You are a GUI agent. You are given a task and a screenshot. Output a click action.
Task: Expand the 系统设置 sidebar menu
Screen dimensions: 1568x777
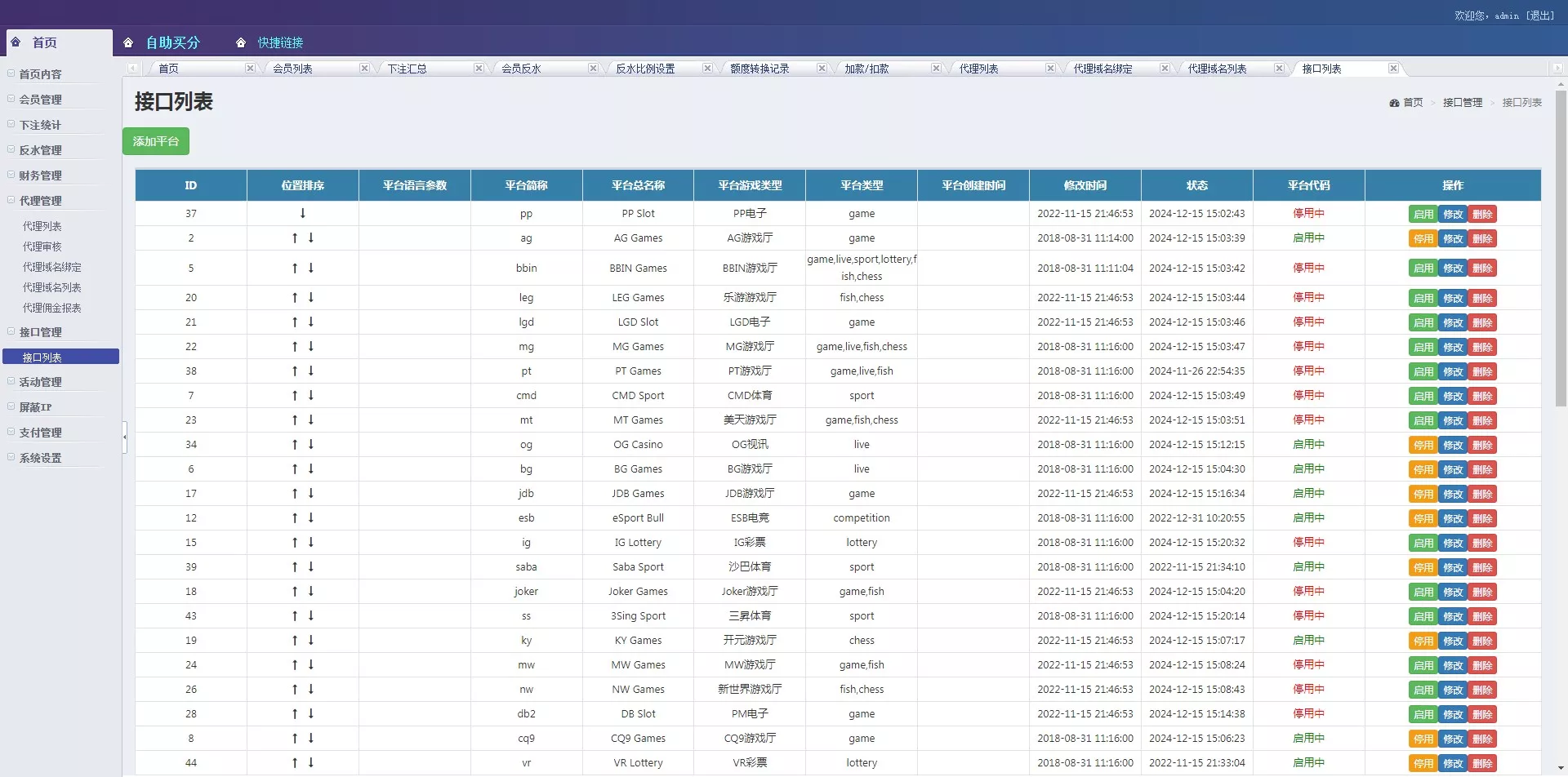tap(41, 458)
